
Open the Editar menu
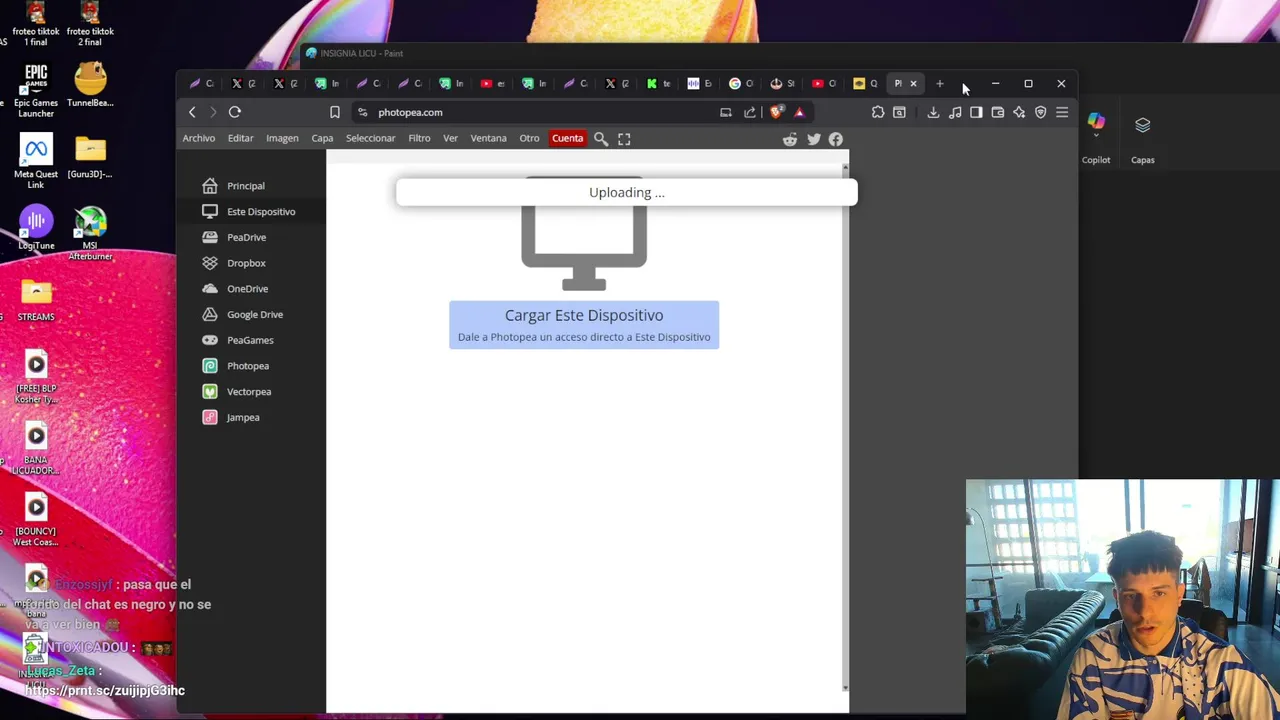coord(240,138)
